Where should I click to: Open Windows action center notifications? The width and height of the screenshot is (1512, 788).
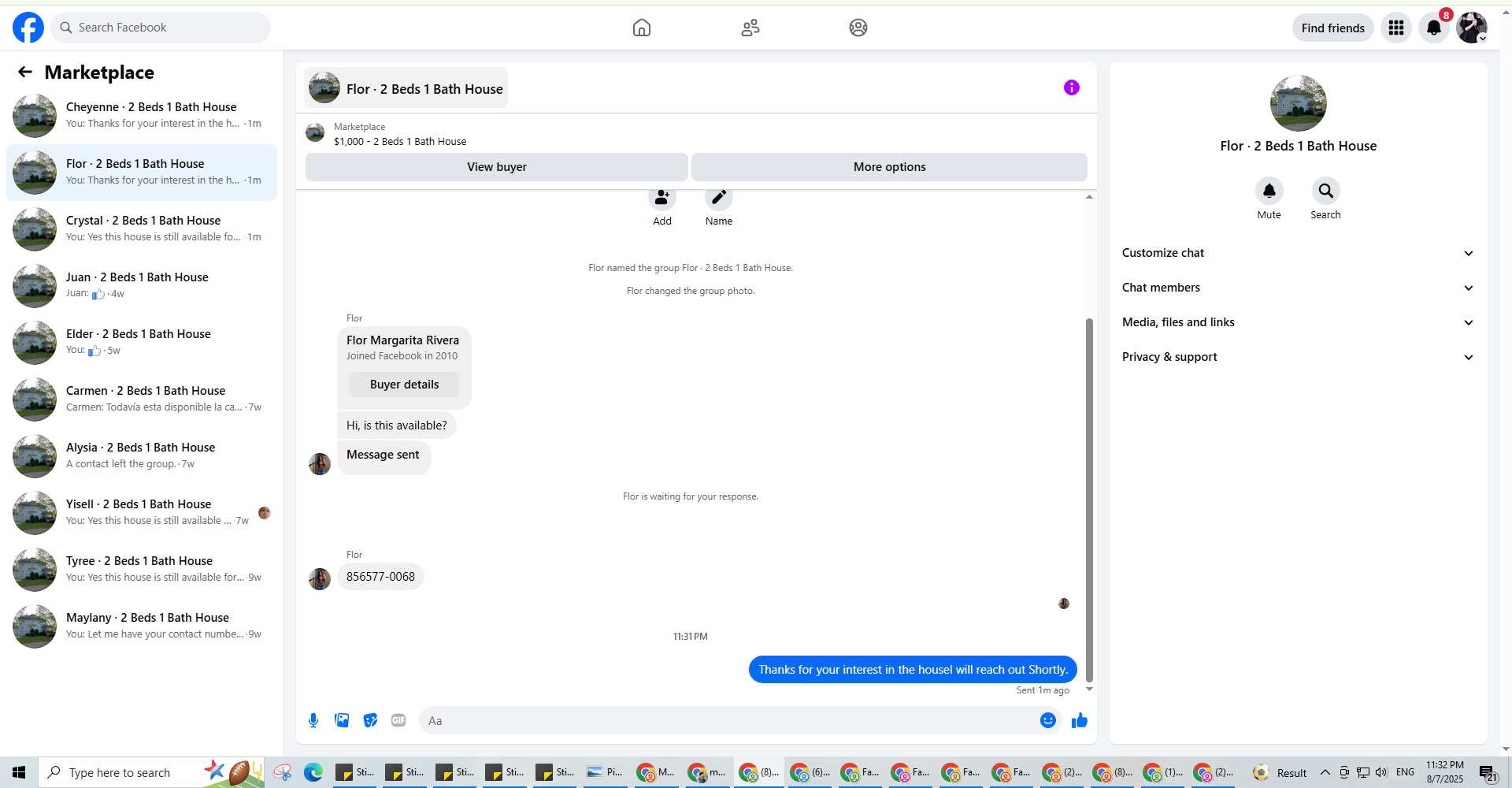tap(1488, 773)
